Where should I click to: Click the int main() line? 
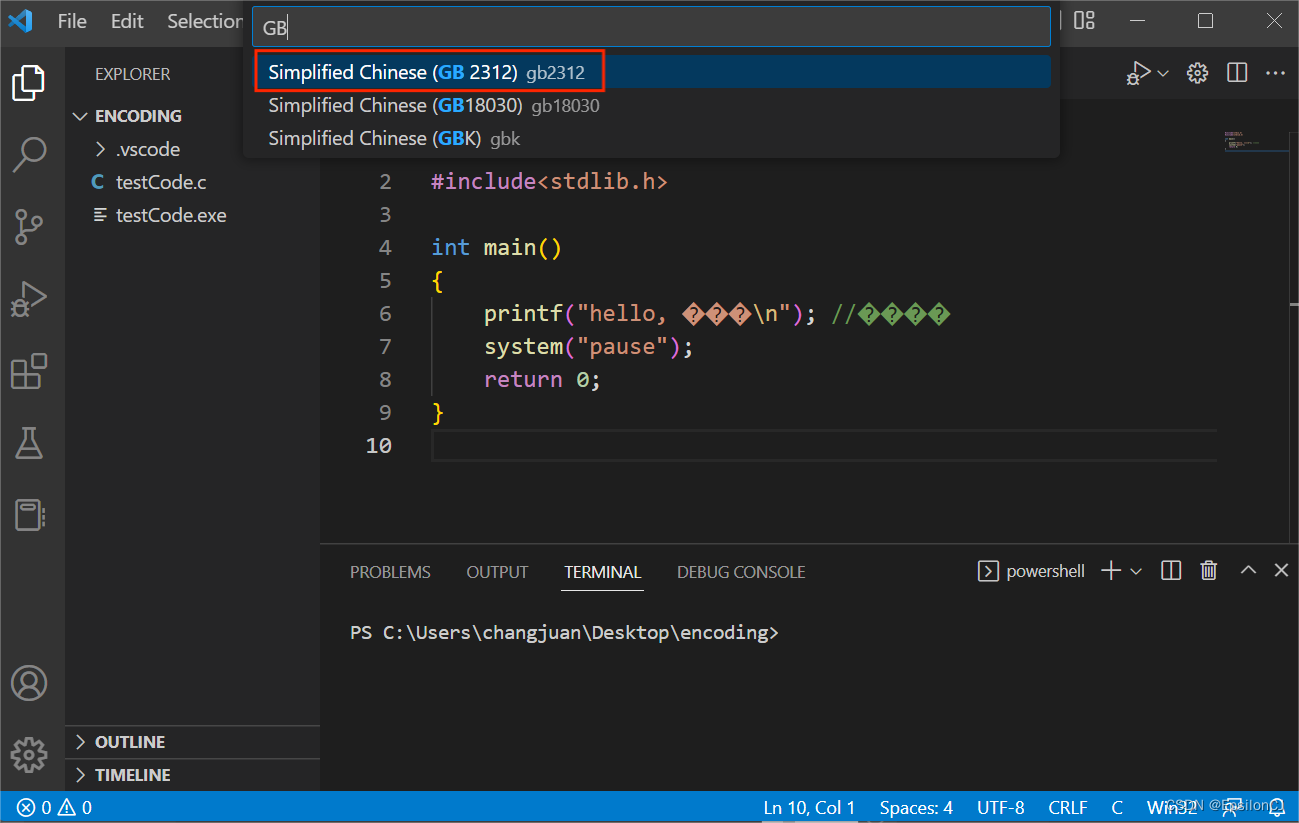pos(496,248)
